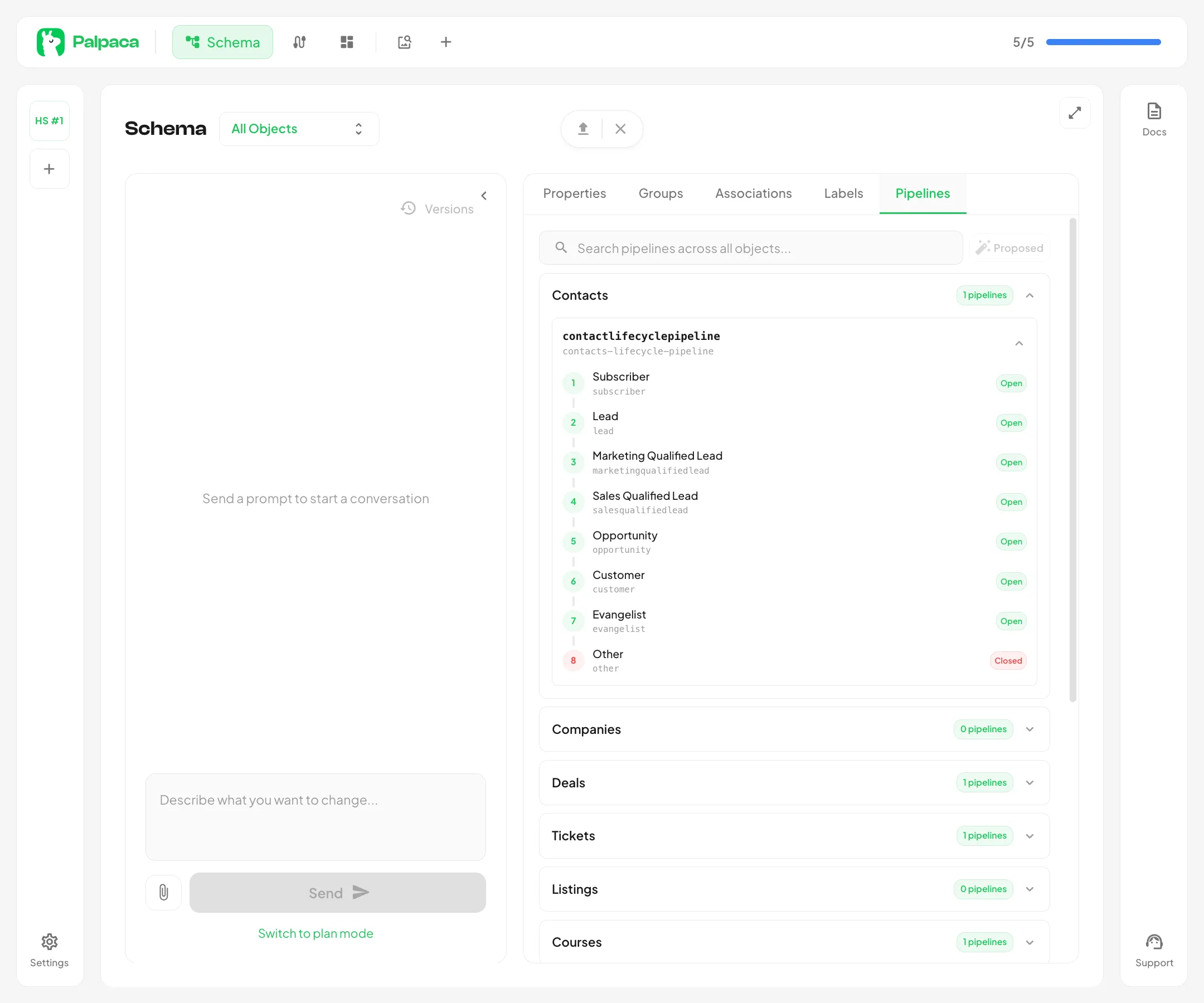Open the dashboard grid icon in the toolbar

[347, 42]
